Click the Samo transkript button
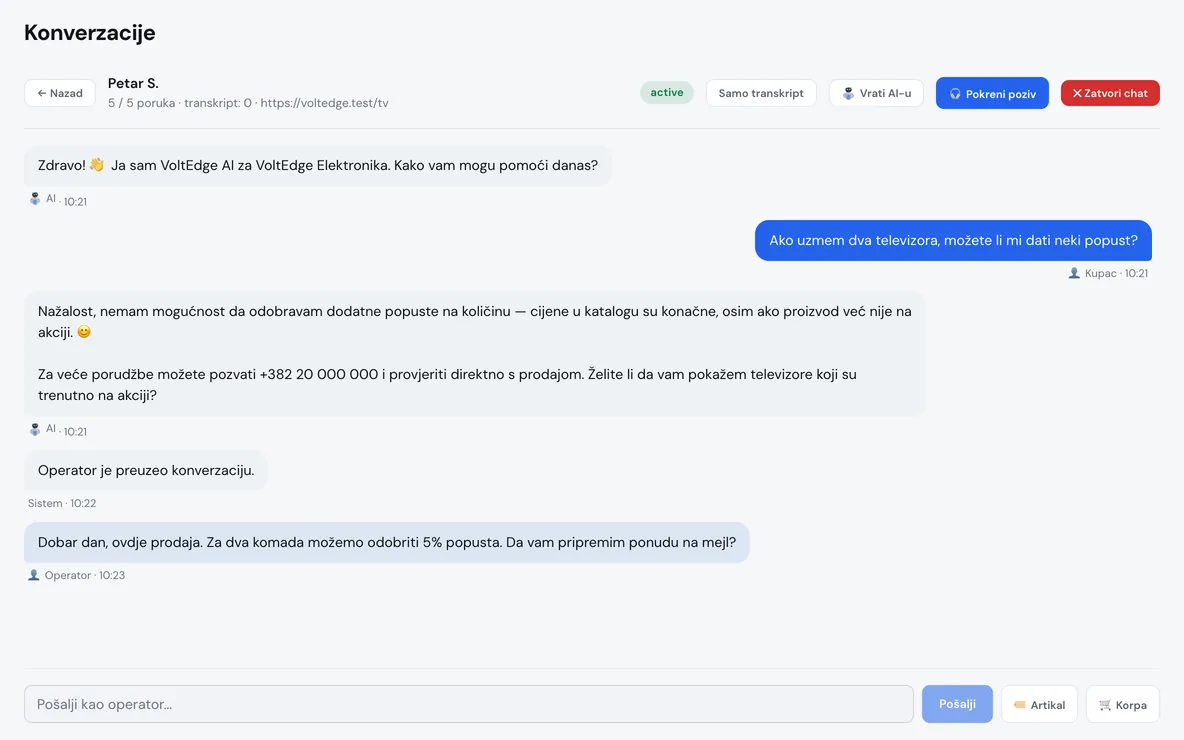This screenshot has width=1184, height=740. click(760, 93)
